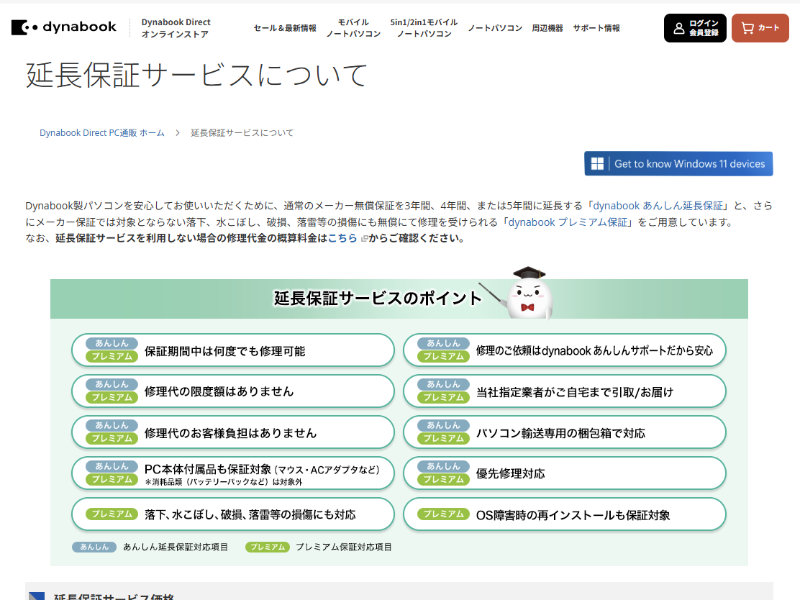Click the dynabook logo
800x600 pixels.
click(x=64, y=27)
